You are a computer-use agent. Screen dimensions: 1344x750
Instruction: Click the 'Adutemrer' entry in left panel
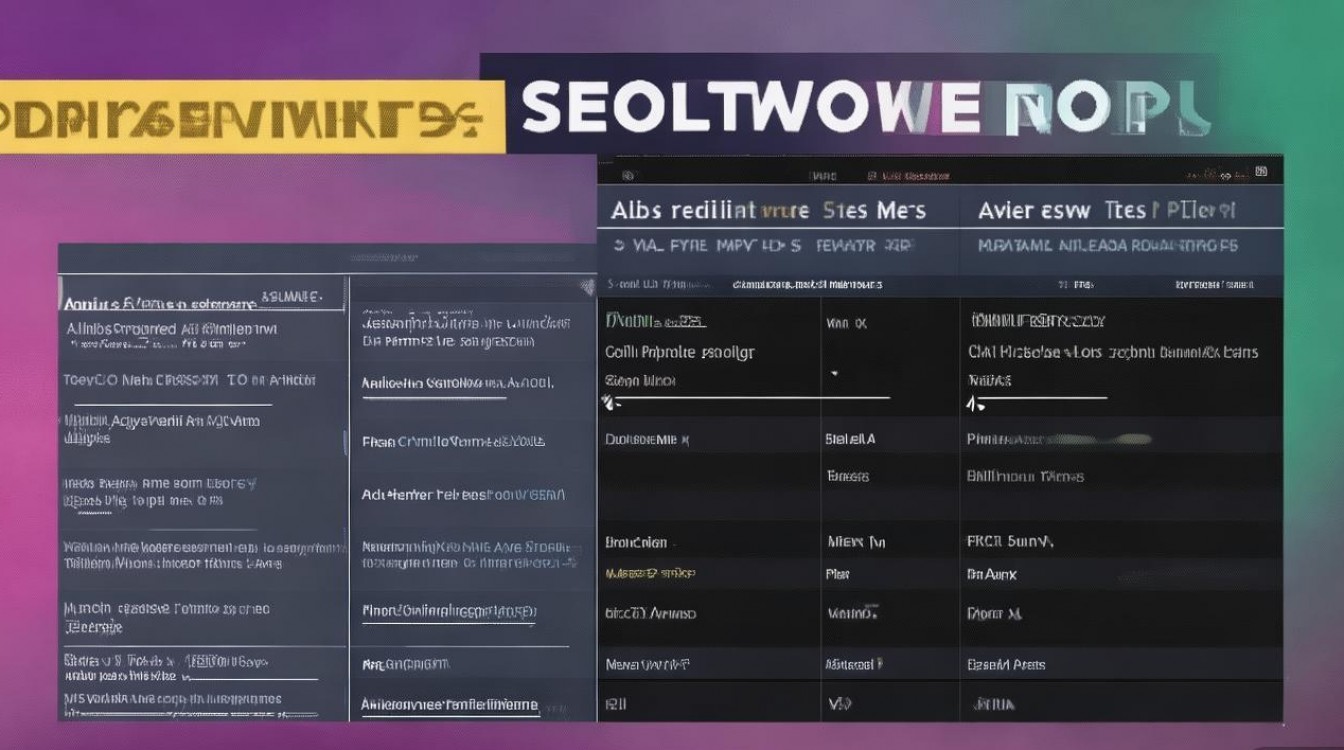pyautogui.click(x=463, y=494)
